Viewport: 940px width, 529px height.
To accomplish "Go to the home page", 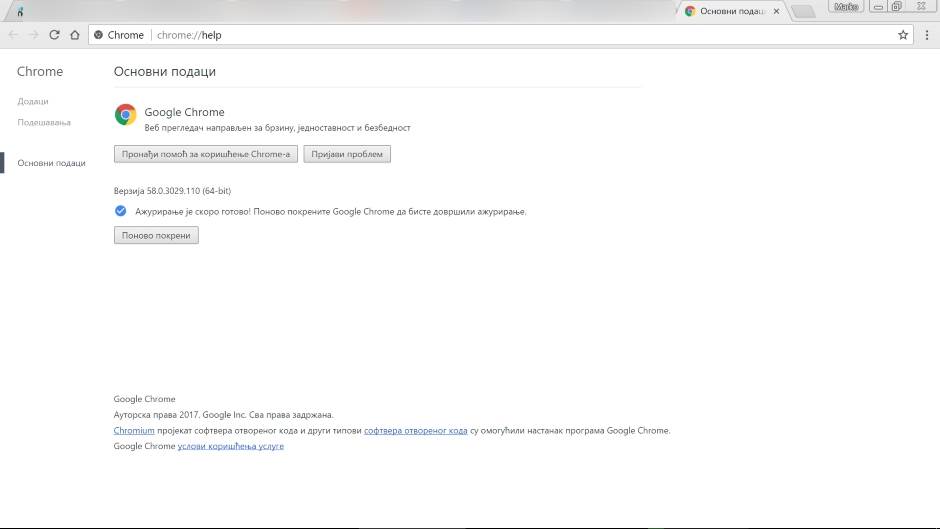I will click(x=74, y=35).
